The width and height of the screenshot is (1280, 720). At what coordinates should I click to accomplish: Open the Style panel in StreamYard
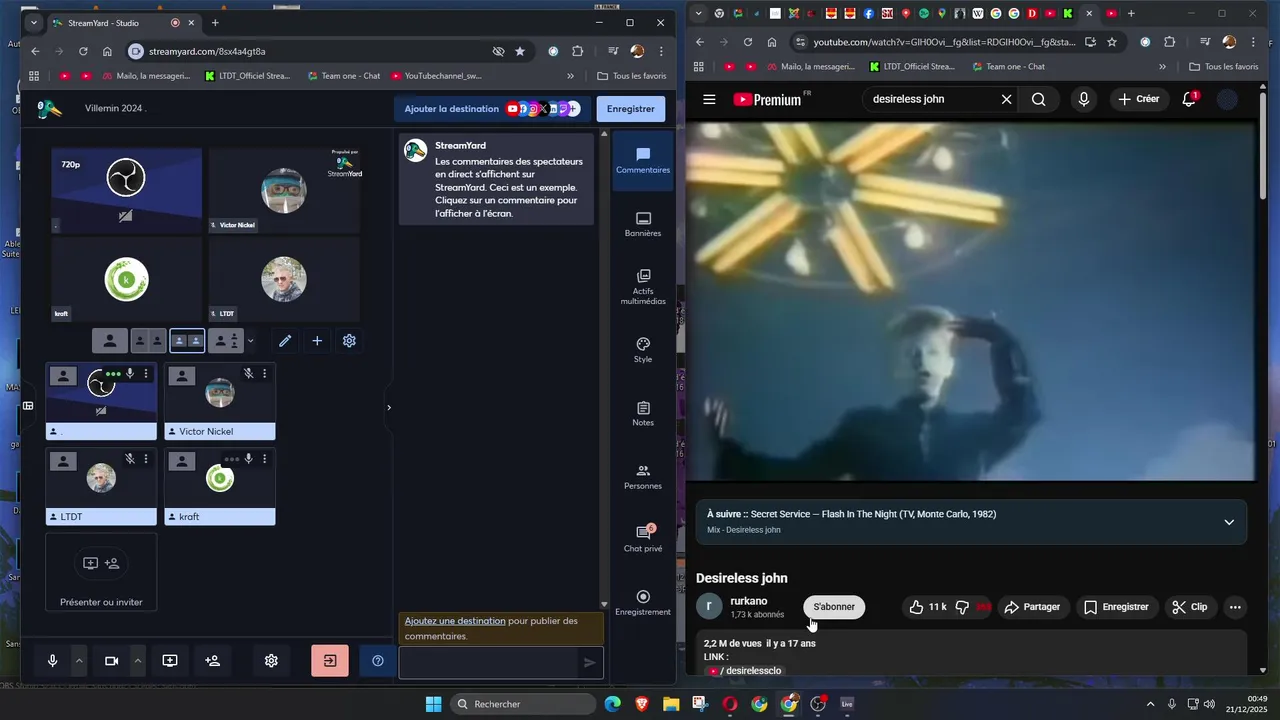[643, 350]
